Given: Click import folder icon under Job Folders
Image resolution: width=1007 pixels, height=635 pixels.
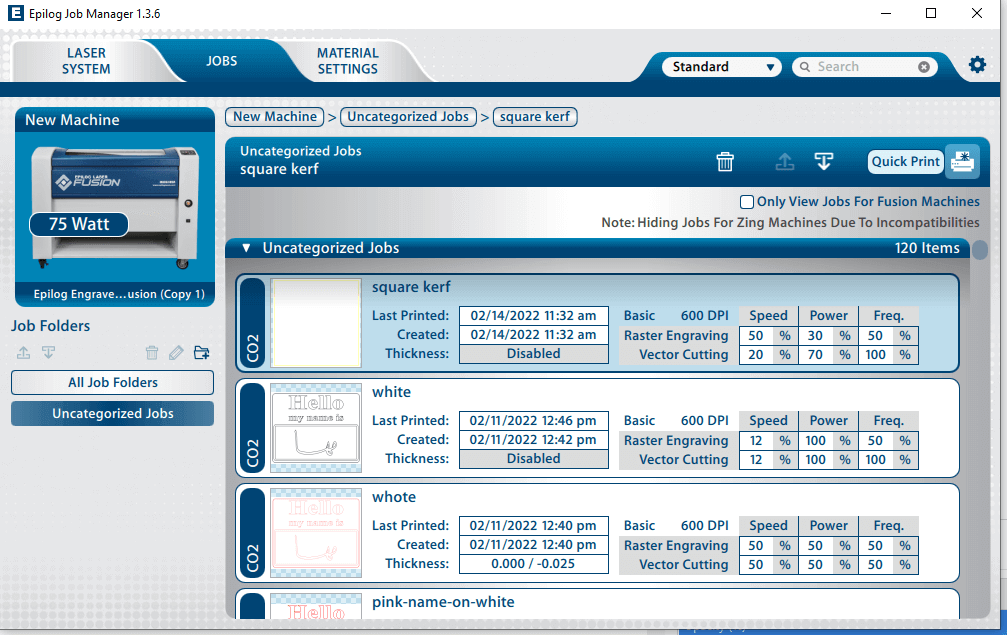Looking at the screenshot, I should (48, 352).
